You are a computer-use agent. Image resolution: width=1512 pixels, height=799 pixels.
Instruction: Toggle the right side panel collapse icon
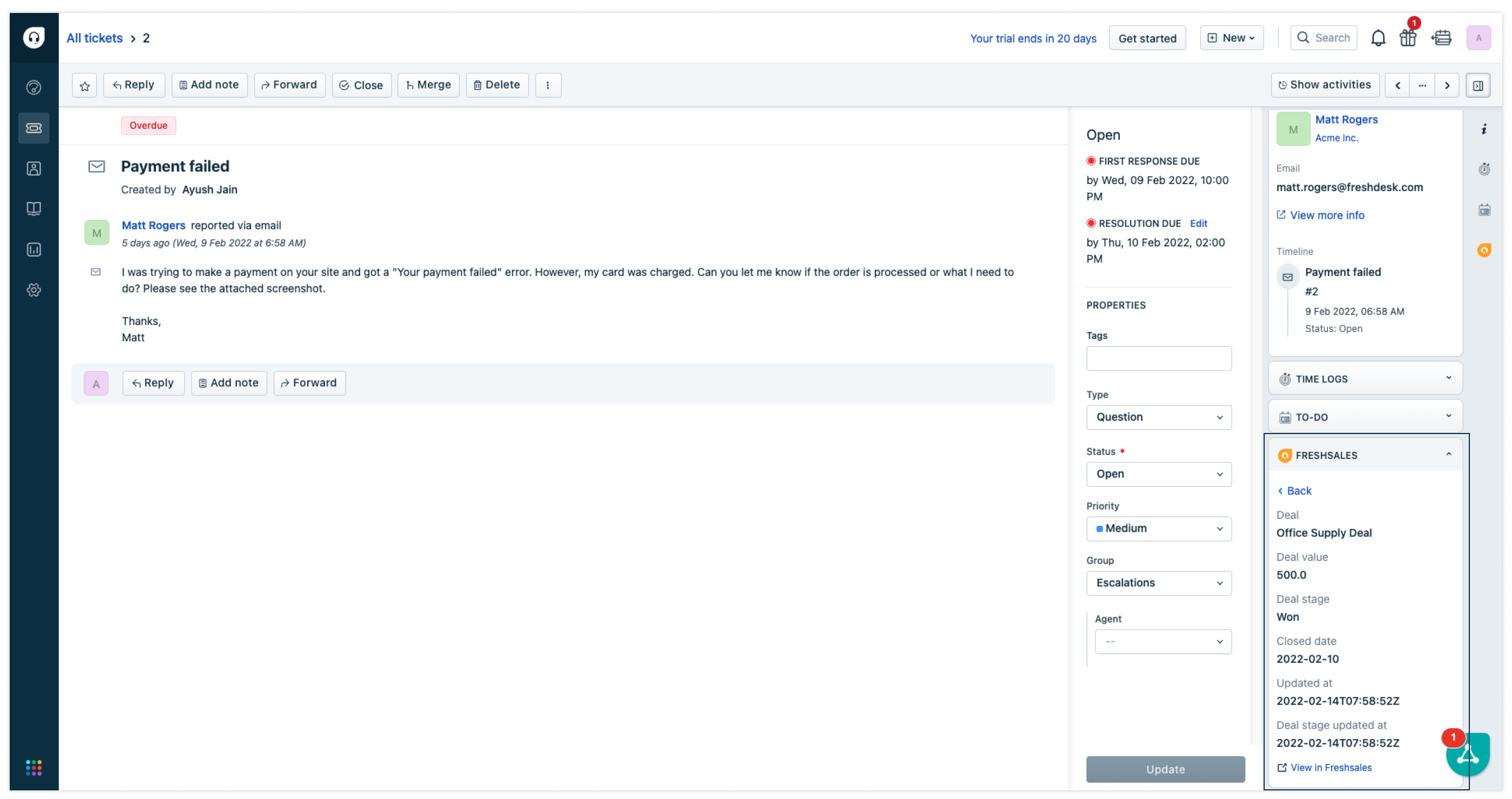click(1477, 86)
